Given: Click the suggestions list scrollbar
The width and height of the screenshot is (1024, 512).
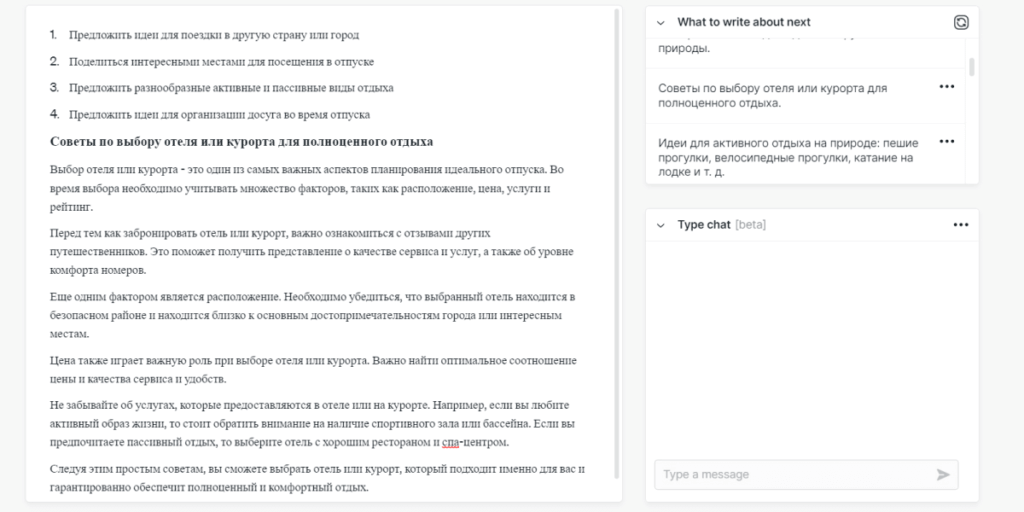Looking at the screenshot, I should [972, 68].
